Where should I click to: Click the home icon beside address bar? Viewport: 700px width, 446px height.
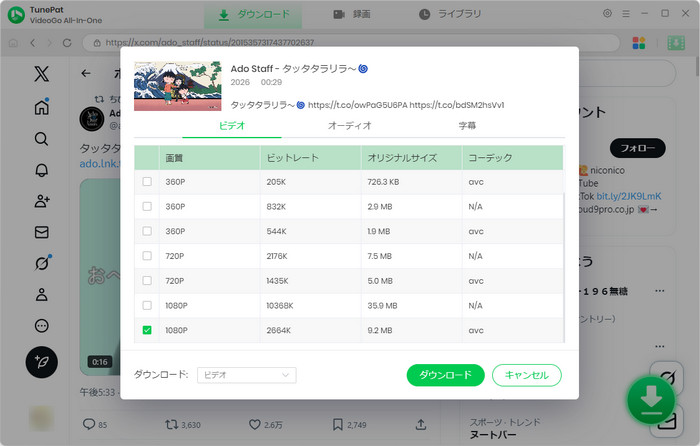coord(13,43)
